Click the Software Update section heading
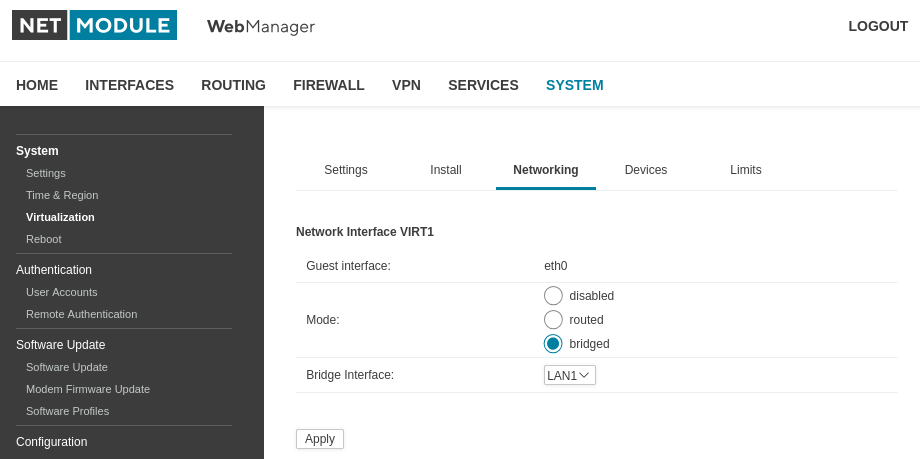Image resolution: width=920 pixels, height=459 pixels. tap(60, 345)
